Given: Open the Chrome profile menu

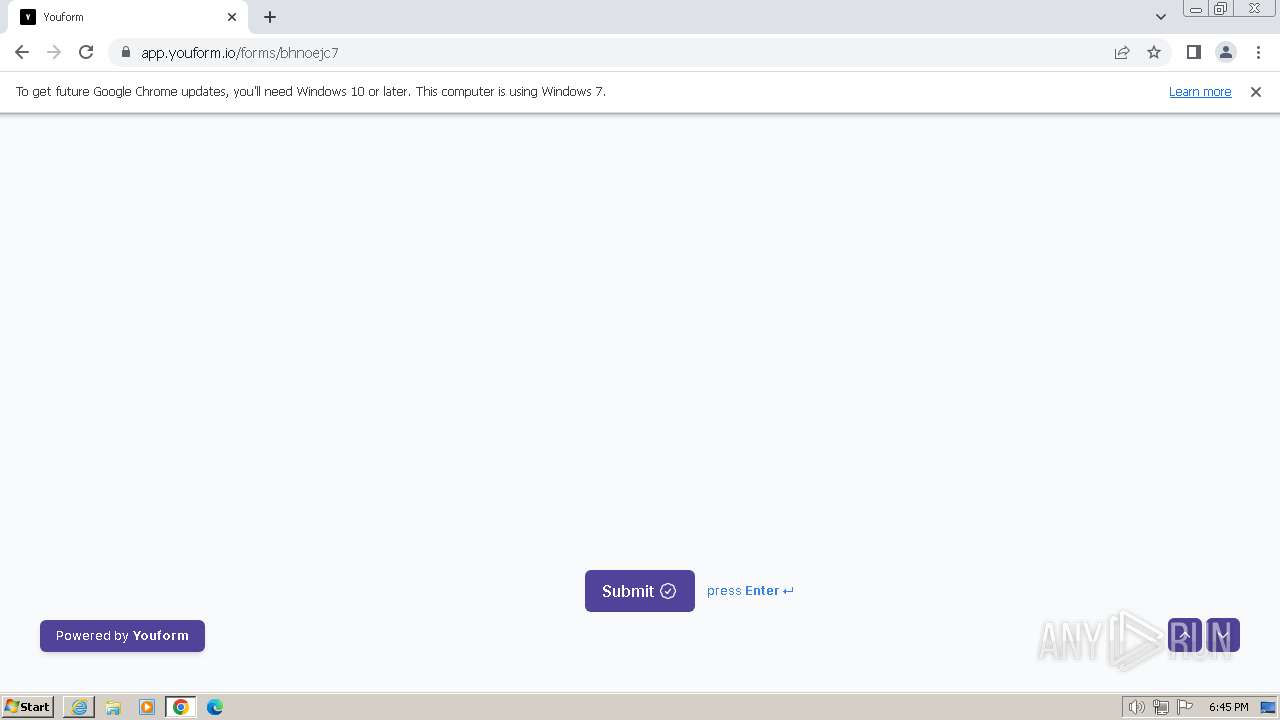Looking at the screenshot, I should pyautogui.click(x=1226, y=53).
